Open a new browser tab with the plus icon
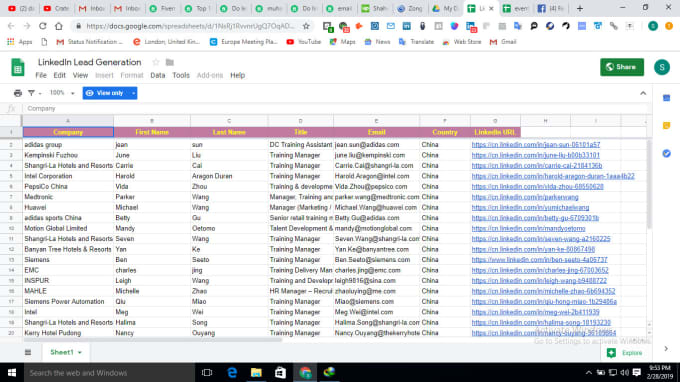Image resolution: width=680 pixels, height=382 pixels. click(x=580, y=8)
